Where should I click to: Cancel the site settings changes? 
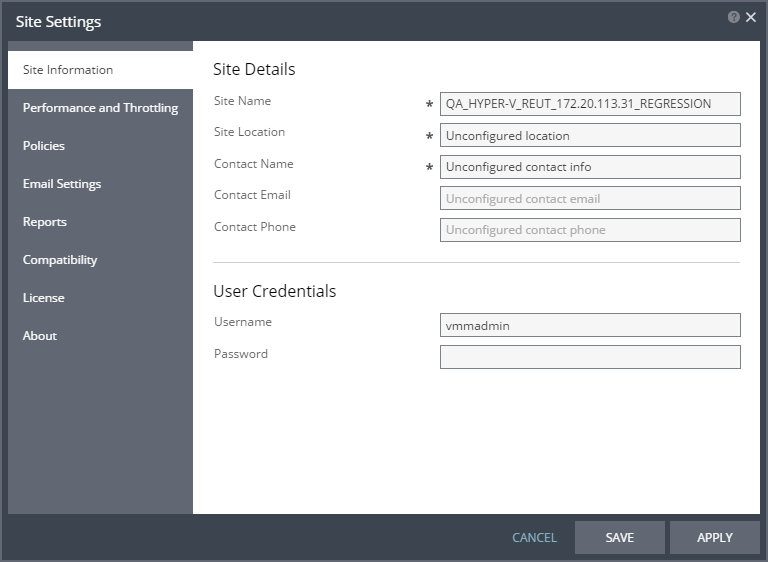[x=534, y=538]
